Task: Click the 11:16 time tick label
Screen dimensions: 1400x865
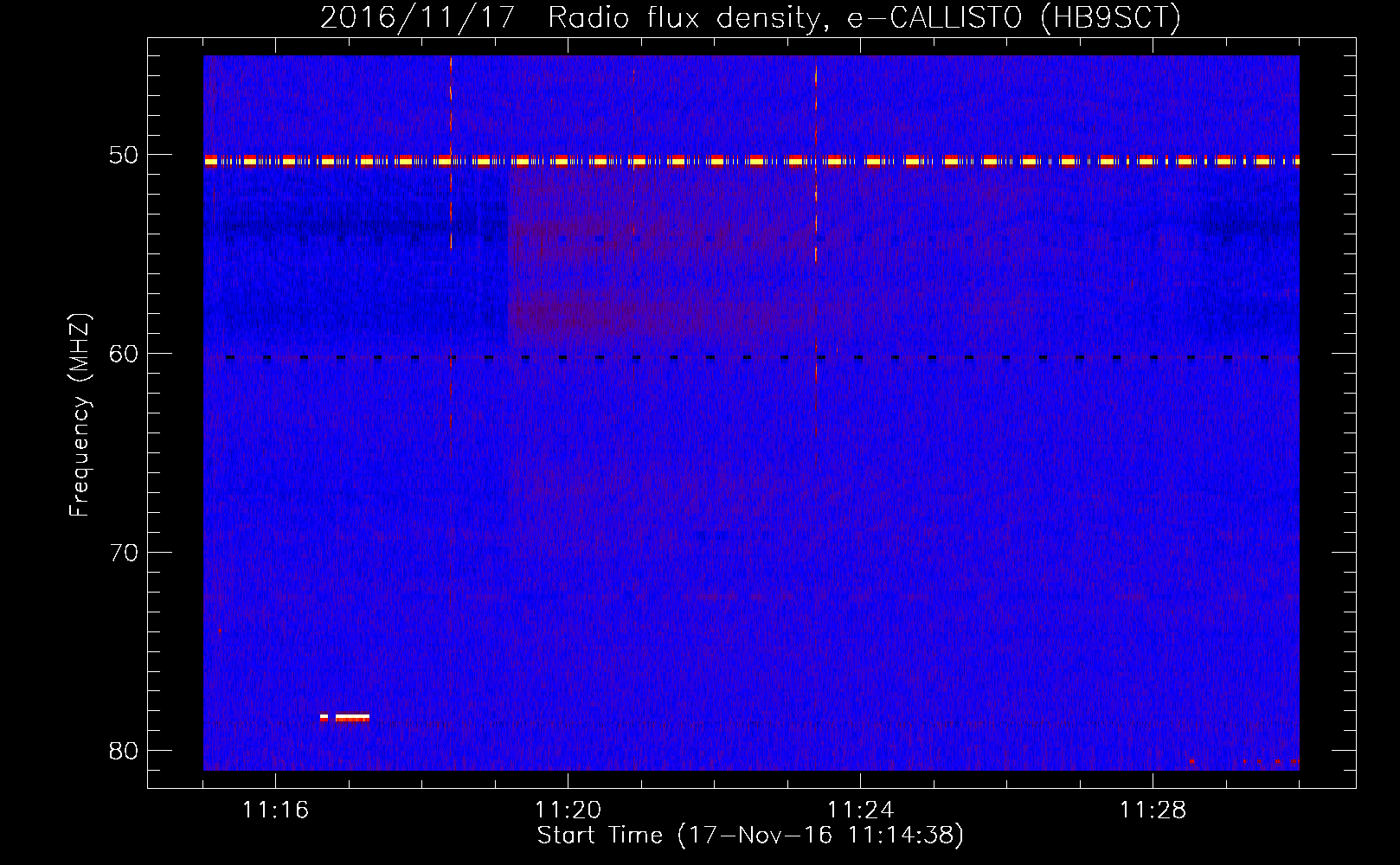Action: click(275, 811)
